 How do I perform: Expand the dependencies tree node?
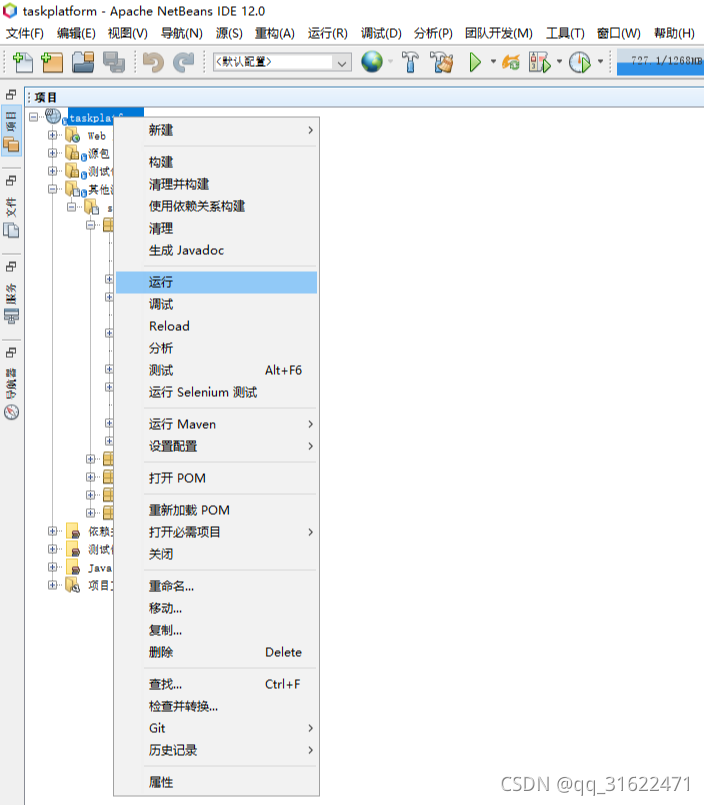pyautogui.click(x=52, y=531)
